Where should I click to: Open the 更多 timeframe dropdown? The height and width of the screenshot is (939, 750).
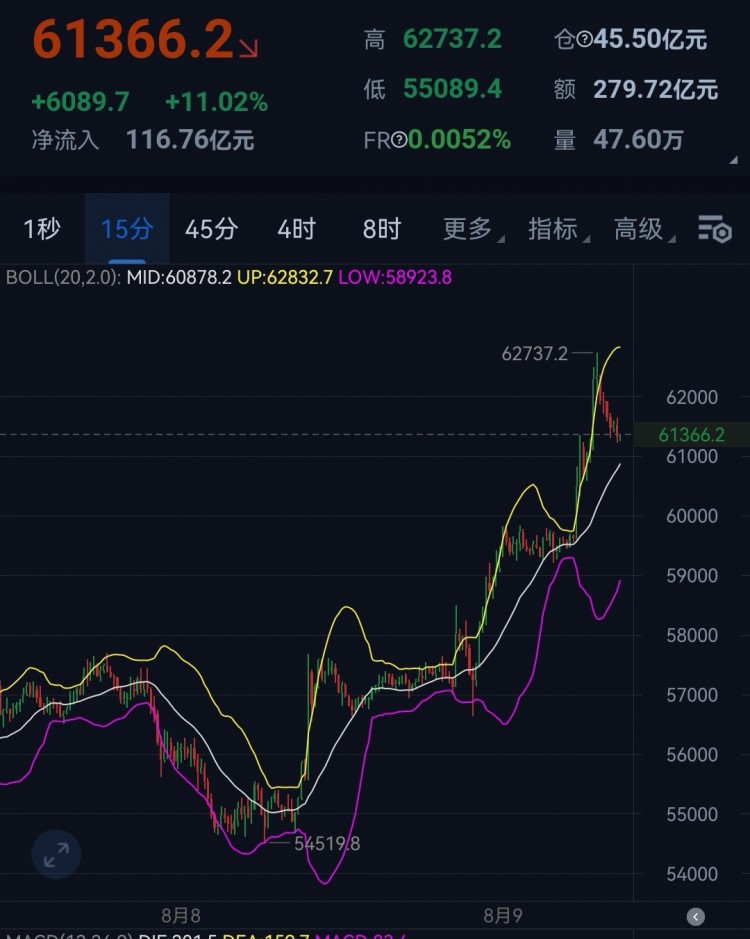(x=473, y=229)
